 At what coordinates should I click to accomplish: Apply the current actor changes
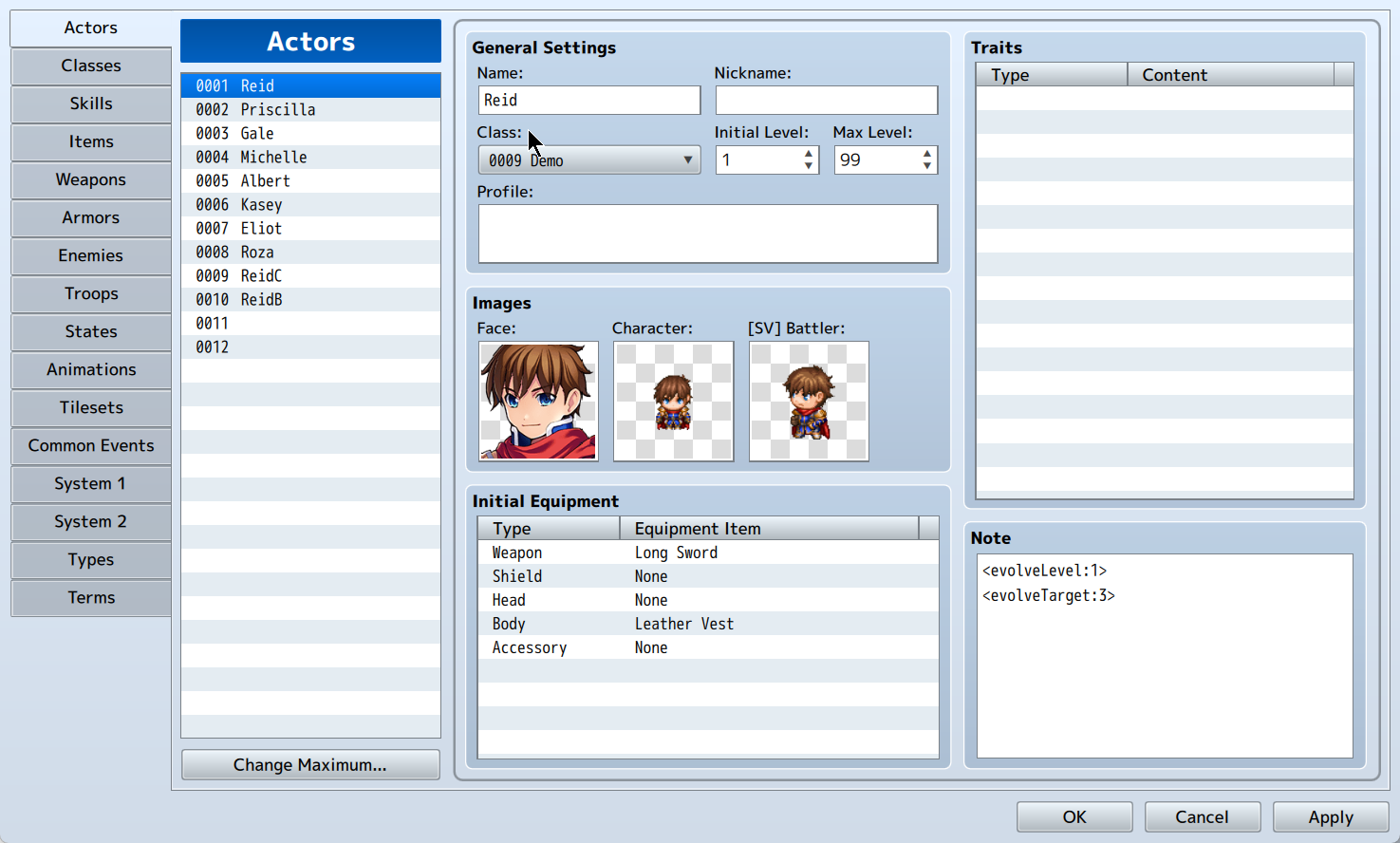[1330, 816]
